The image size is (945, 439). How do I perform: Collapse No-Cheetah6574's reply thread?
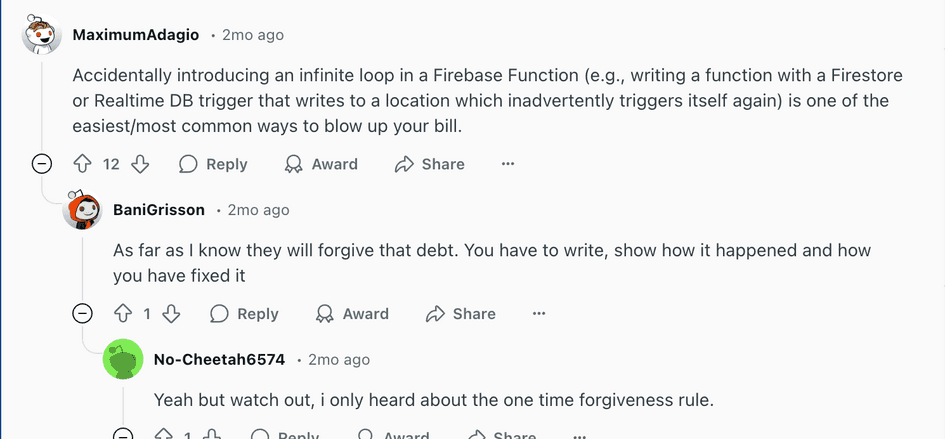click(x=123, y=435)
